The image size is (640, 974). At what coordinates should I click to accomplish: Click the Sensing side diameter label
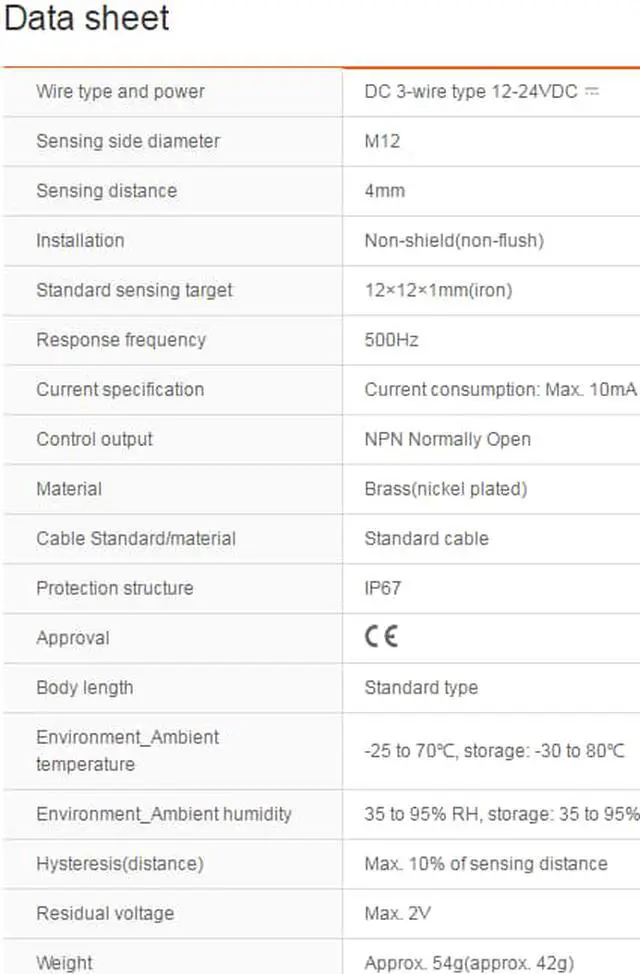[x=128, y=141]
